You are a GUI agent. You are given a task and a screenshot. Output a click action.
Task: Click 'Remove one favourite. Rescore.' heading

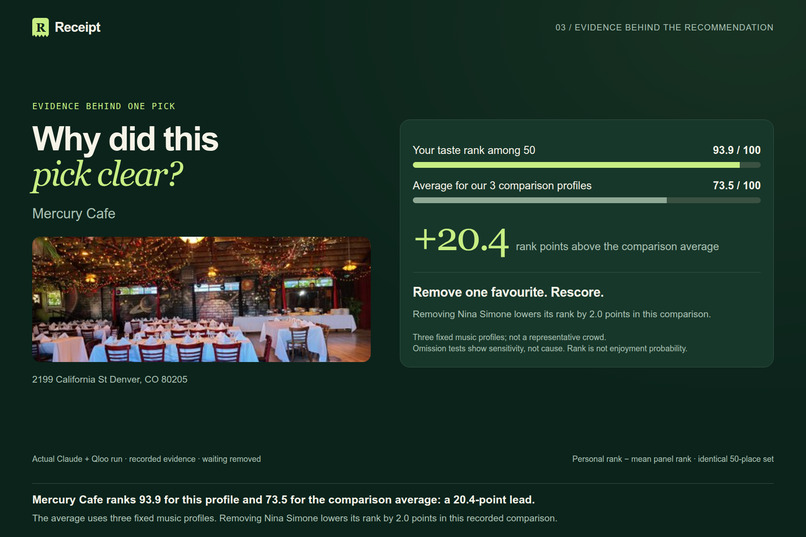(x=508, y=292)
